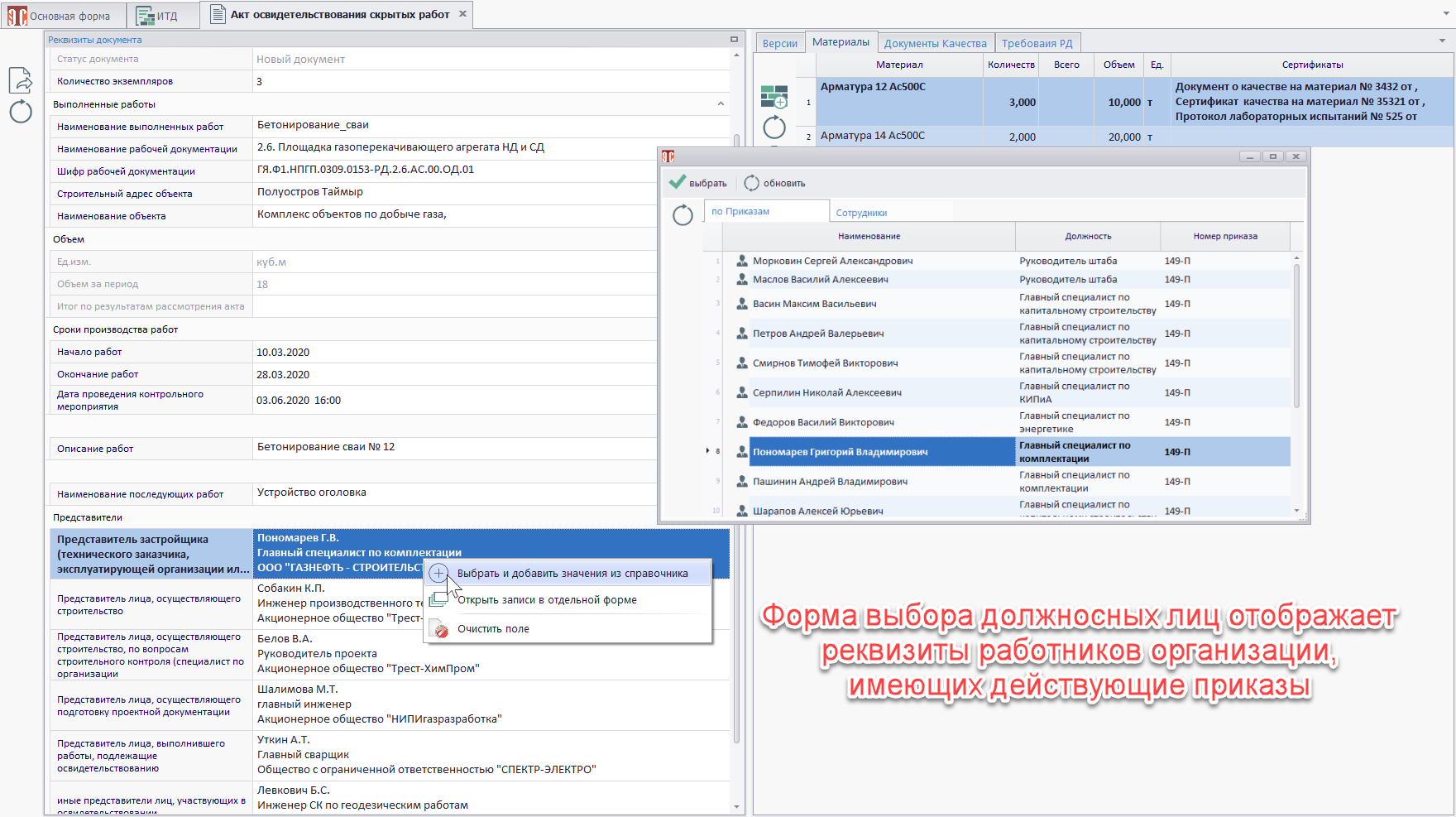Screen dimensions: 1456x817
Task: Sort by the Номер приказа column header
Action: tap(1225, 236)
